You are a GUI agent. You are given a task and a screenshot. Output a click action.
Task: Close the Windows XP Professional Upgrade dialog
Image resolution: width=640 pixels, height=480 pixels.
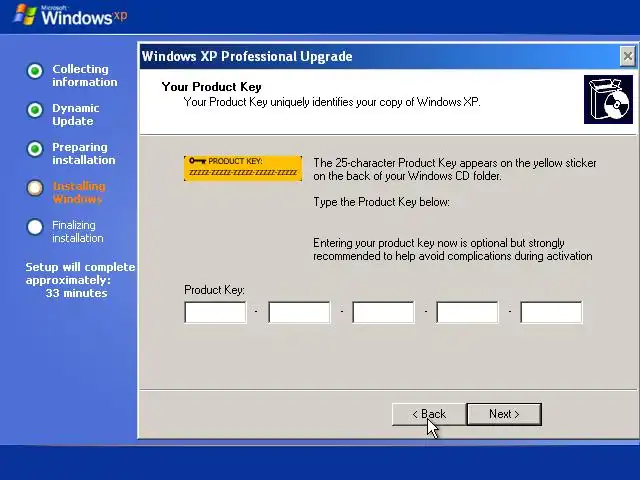(x=627, y=56)
